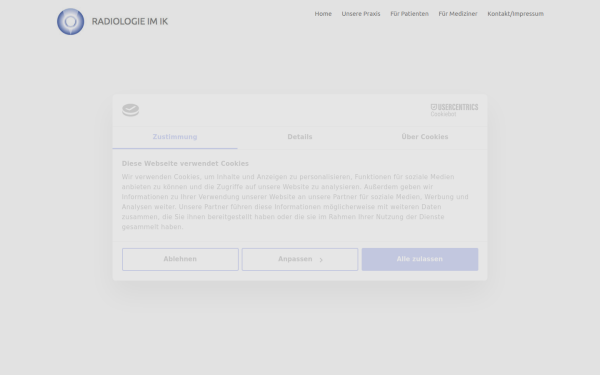Open the Usercentrics Cookiebot link
This screenshot has height=375, width=600.
454,110
